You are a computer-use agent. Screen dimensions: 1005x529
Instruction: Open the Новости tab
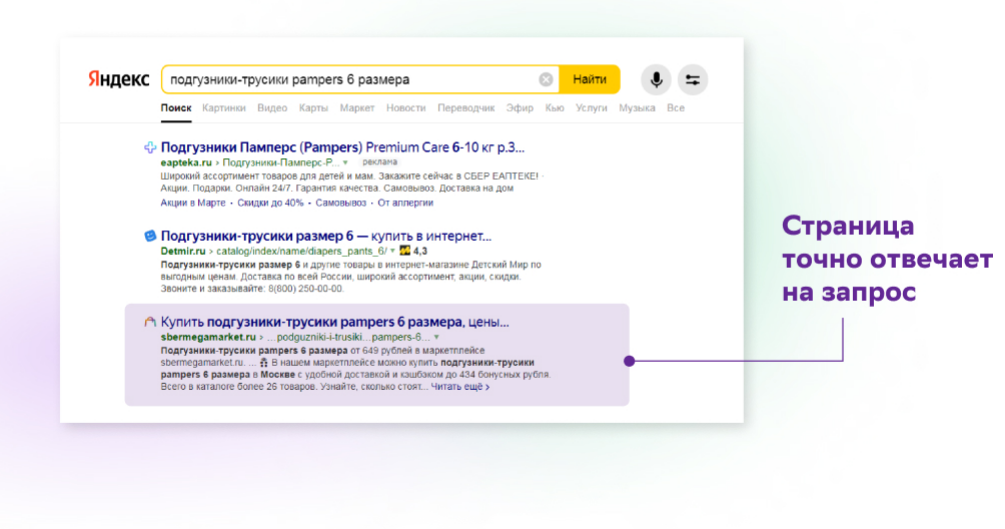[x=406, y=108]
